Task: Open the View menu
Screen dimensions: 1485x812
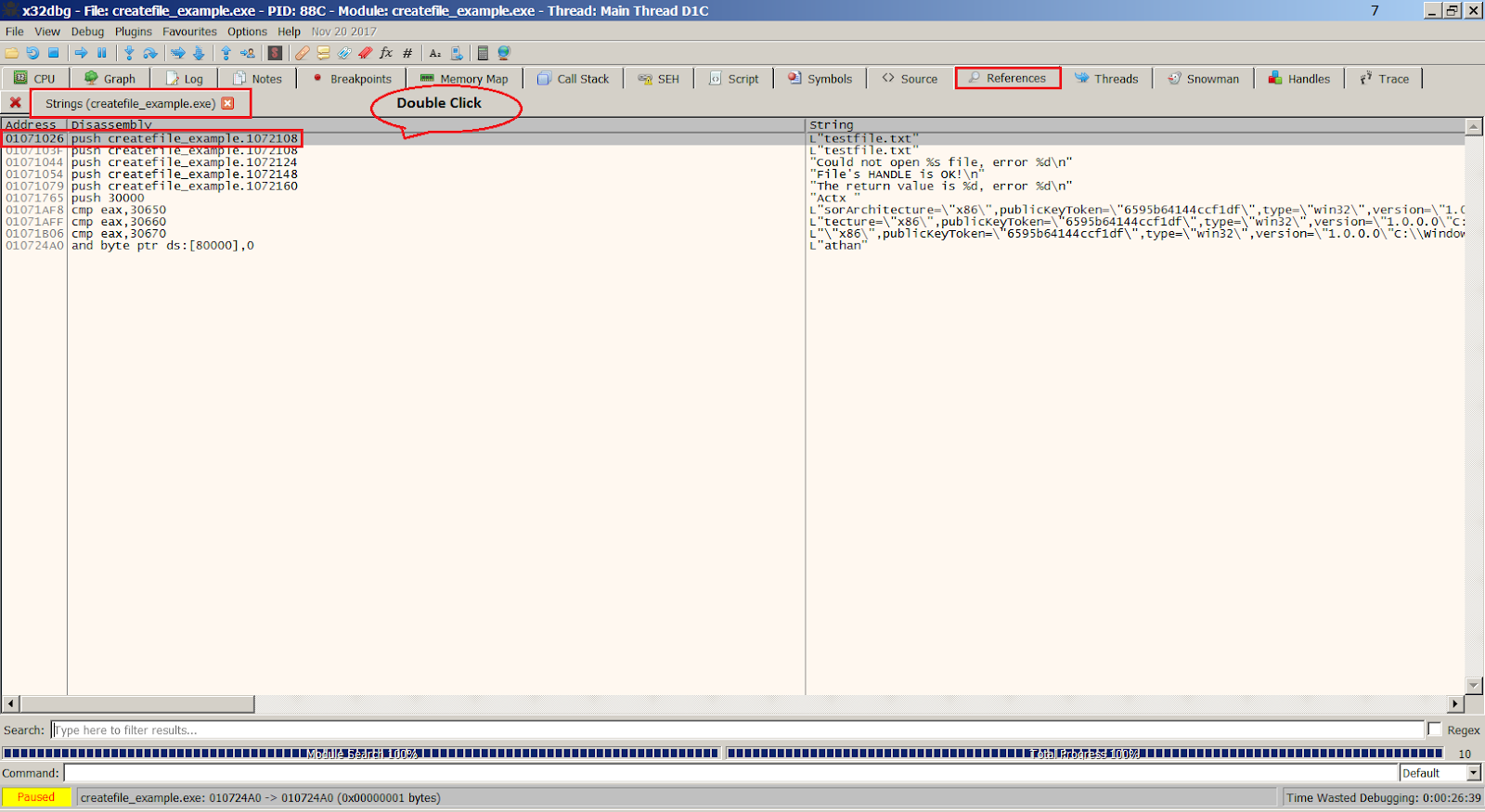Action: [x=47, y=32]
